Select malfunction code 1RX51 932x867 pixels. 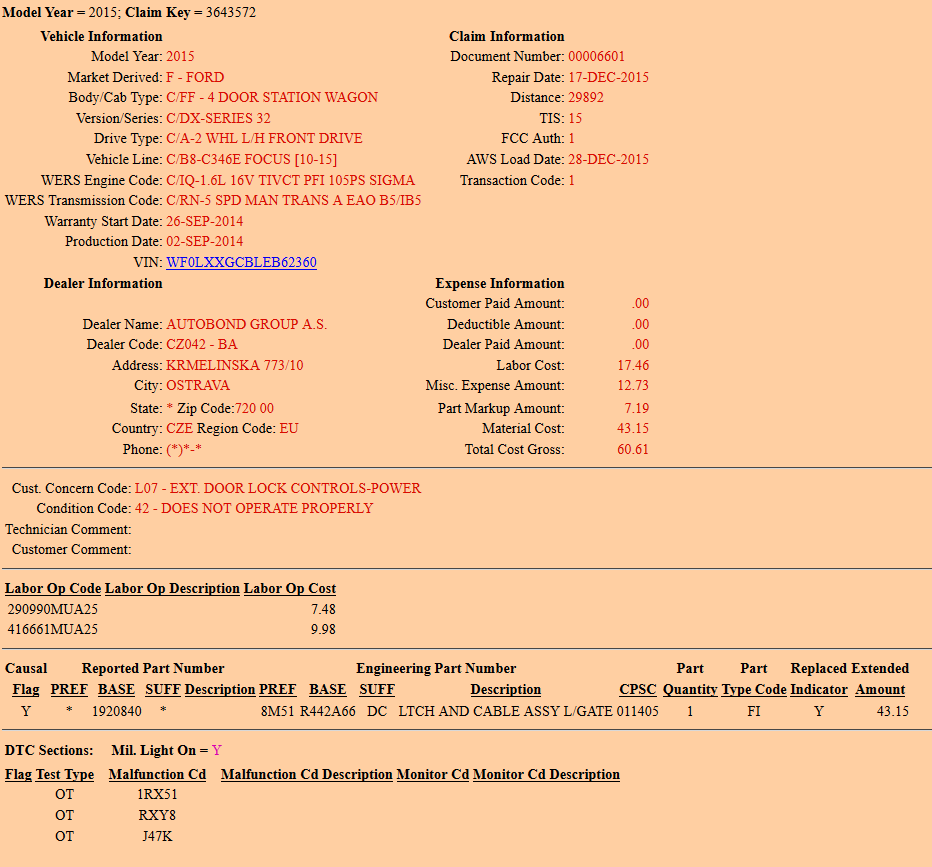(157, 795)
